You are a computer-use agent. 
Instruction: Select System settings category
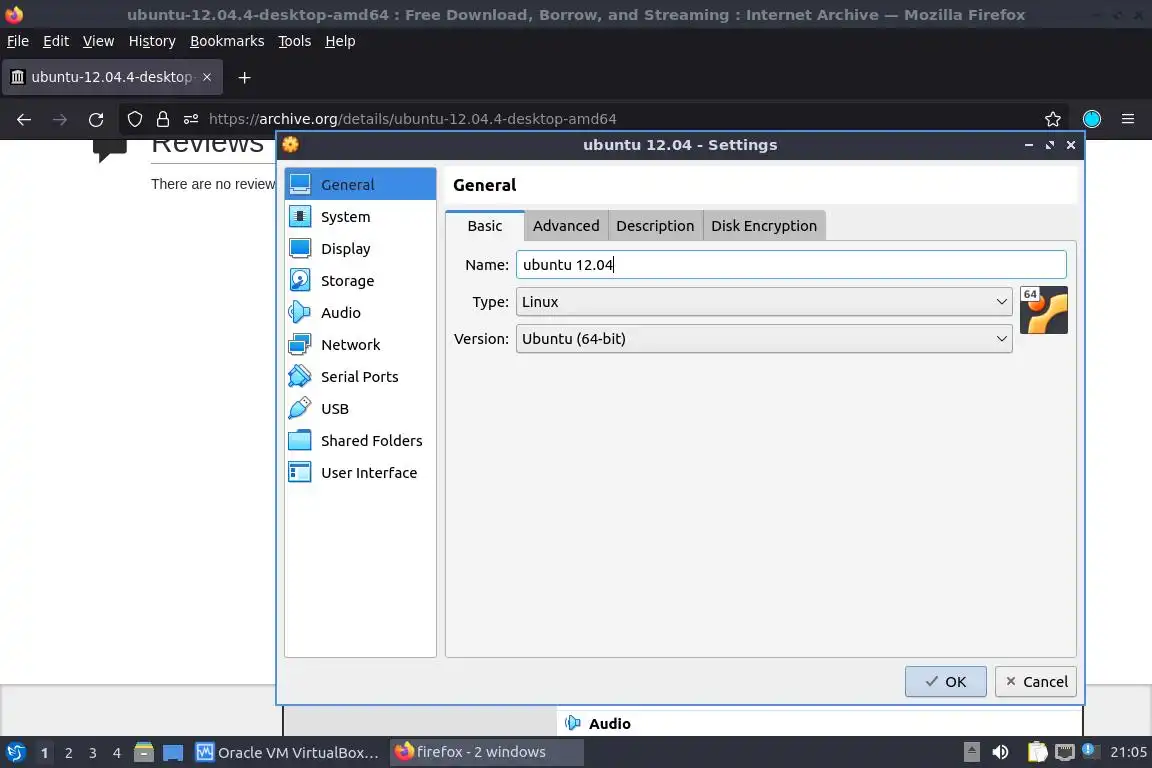360,217
